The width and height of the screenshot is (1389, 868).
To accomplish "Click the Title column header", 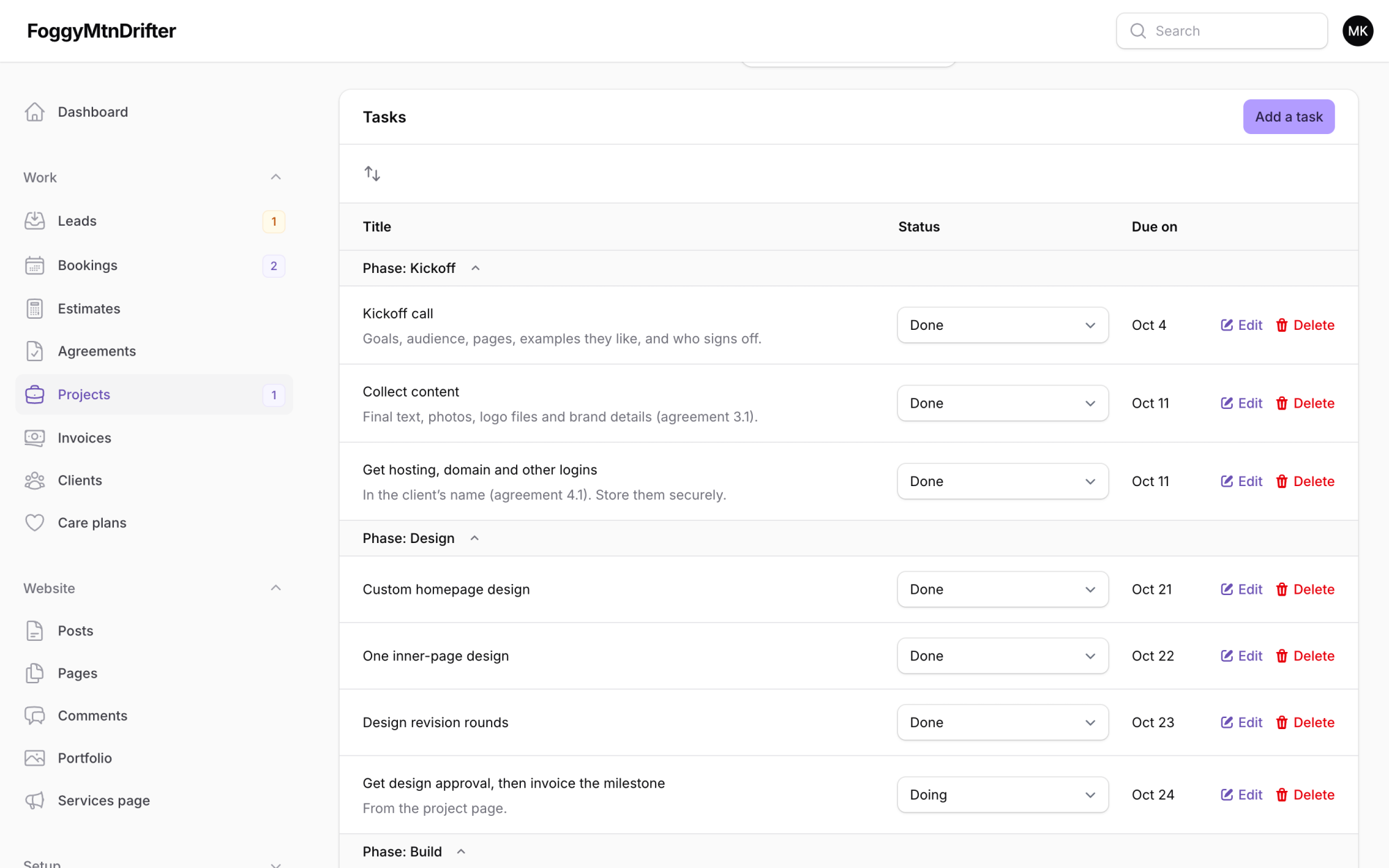I will click(x=377, y=226).
